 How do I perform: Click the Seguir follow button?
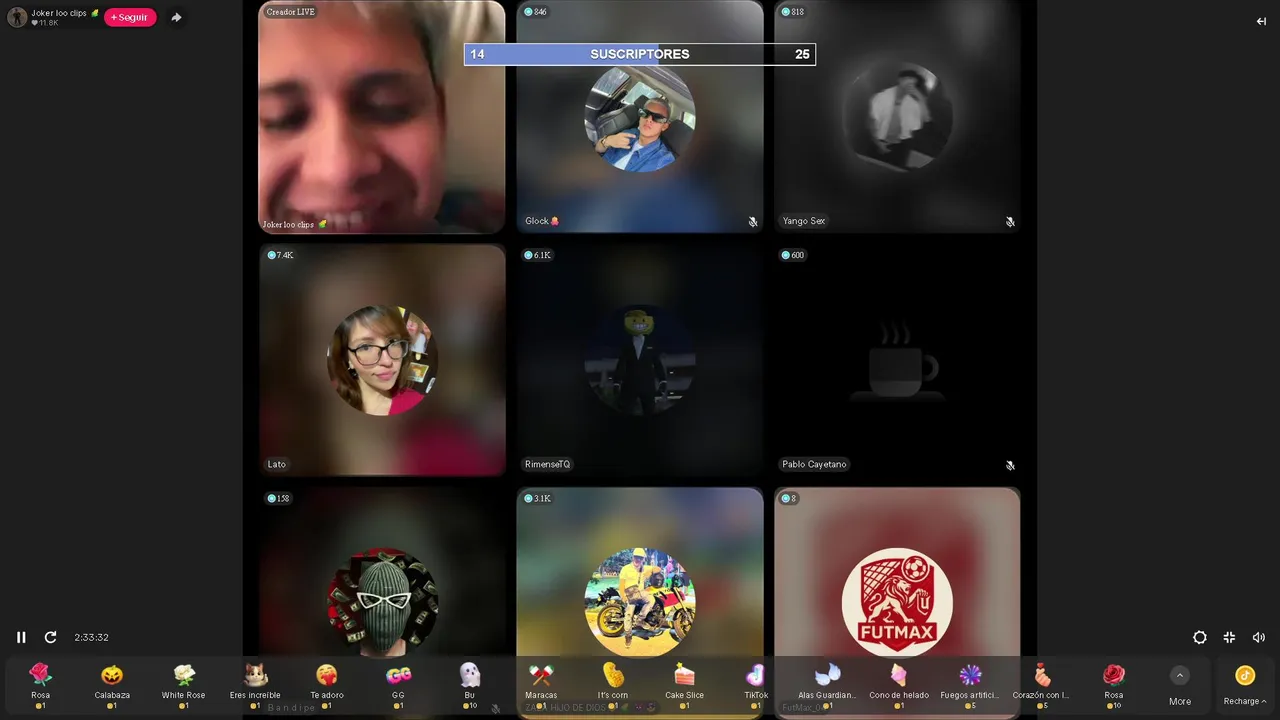tap(130, 17)
